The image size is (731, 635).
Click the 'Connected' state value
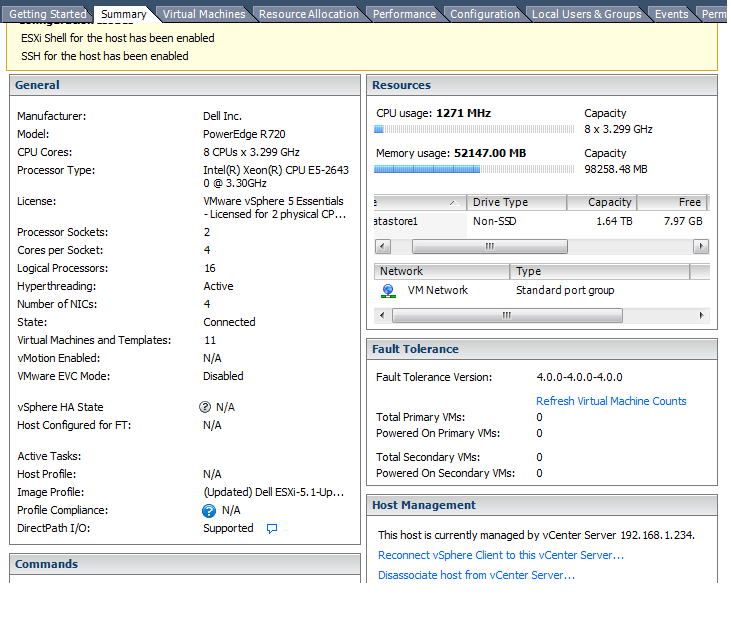(229, 322)
